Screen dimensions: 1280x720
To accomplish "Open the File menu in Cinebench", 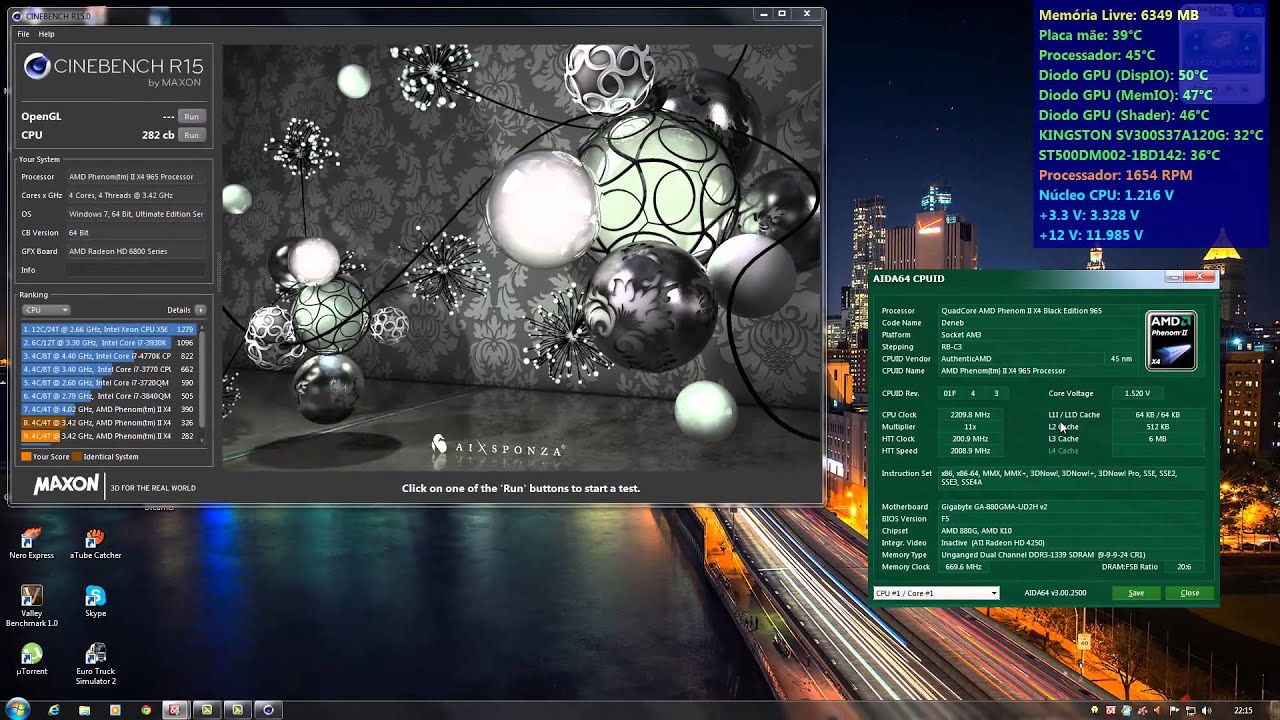I will coord(23,34).
